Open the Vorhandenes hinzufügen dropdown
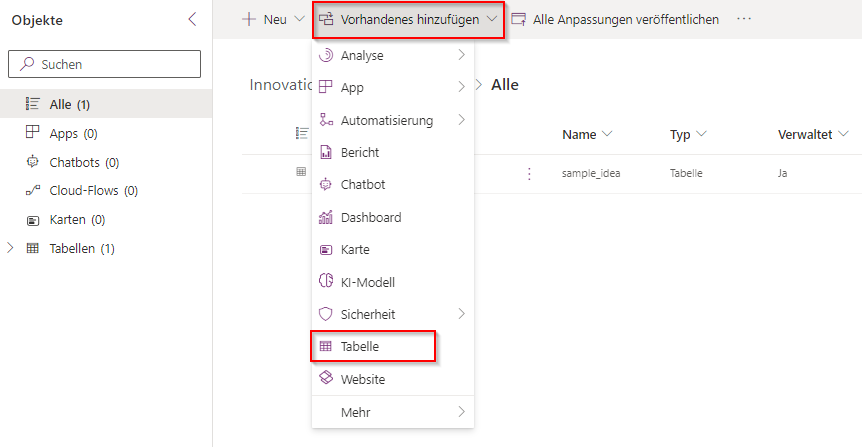 point(408,19)
